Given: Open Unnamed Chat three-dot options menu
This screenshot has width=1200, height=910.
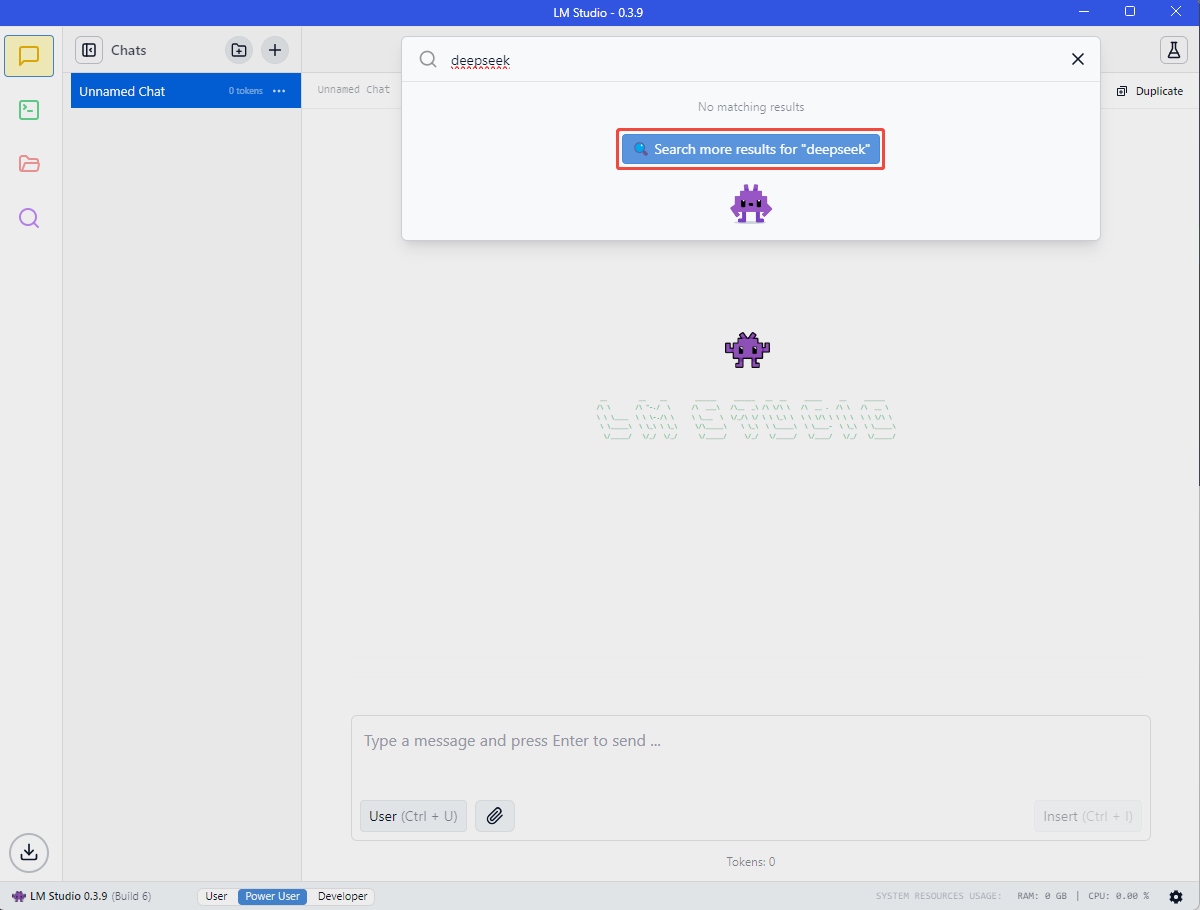Looking at the screenshot, I should [x=279, y=91].
